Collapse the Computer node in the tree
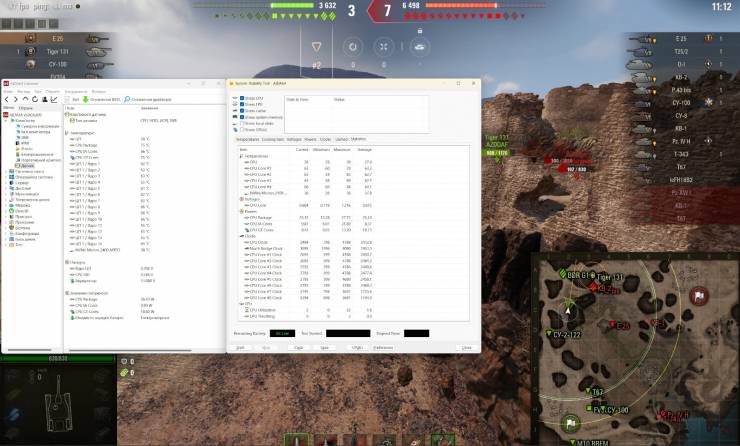Image resolution: width=740 pixels, height=446 pixels. click(6, 120)
